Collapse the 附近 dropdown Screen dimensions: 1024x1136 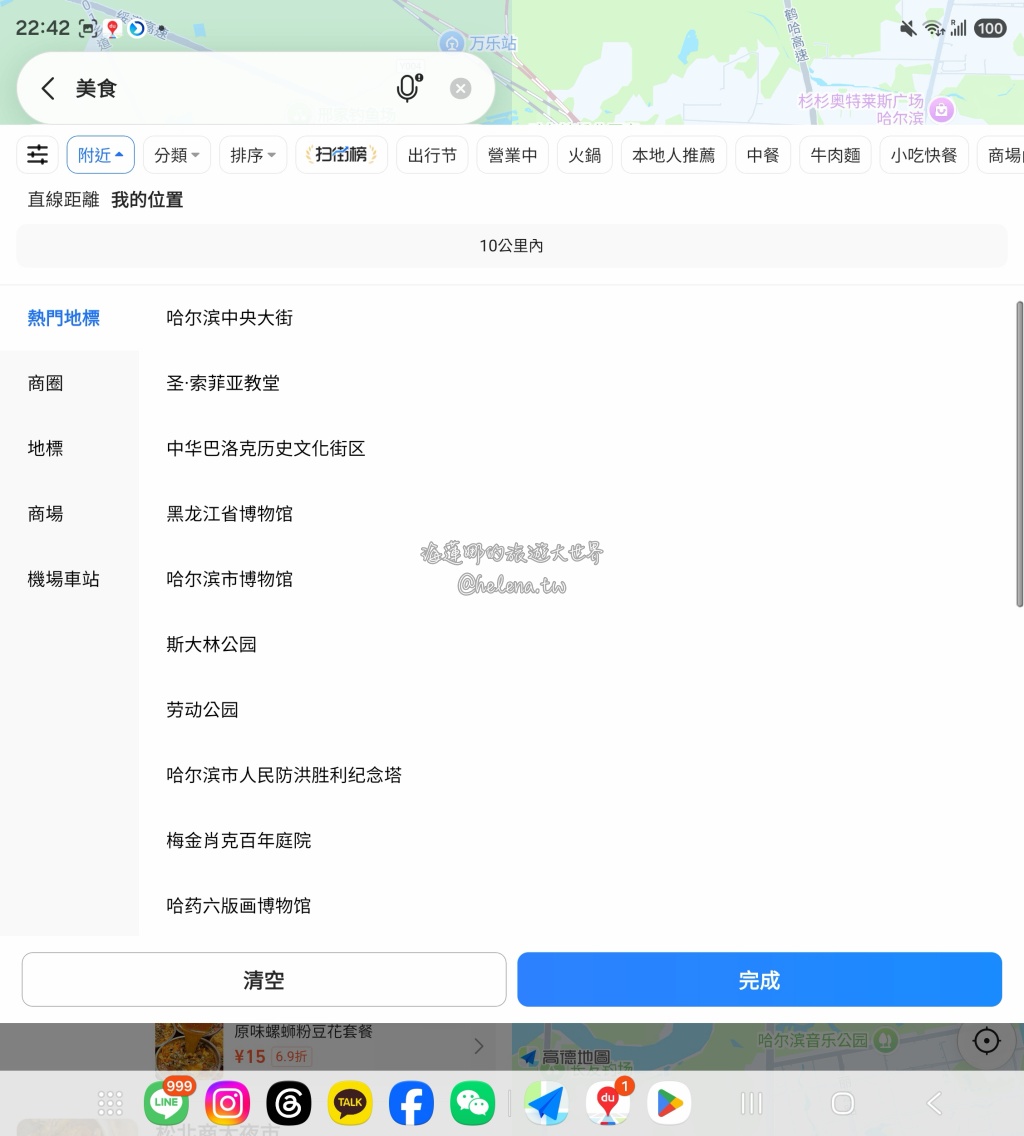coord(101,155)
